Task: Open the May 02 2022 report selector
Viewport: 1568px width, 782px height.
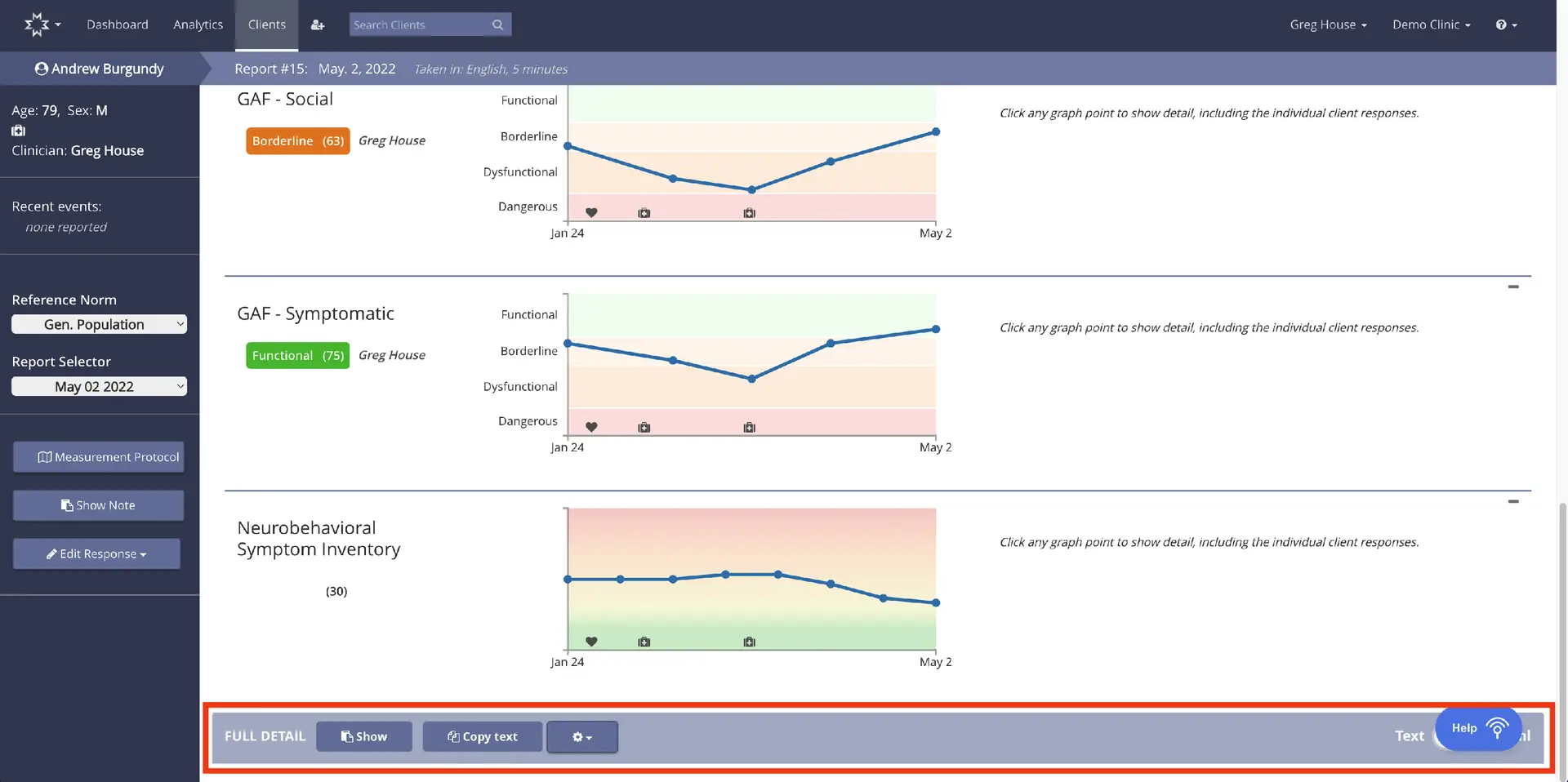Action: (x=99, y=386)
